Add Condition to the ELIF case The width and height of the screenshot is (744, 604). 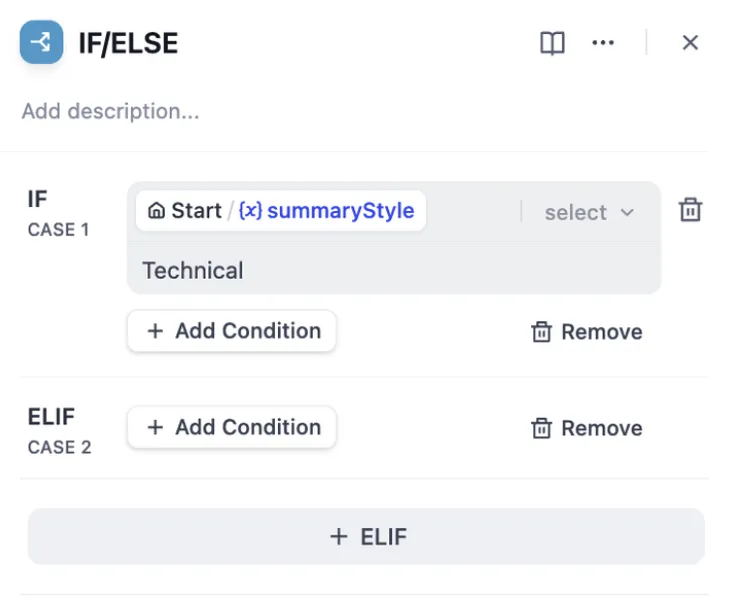pos(232,427)
